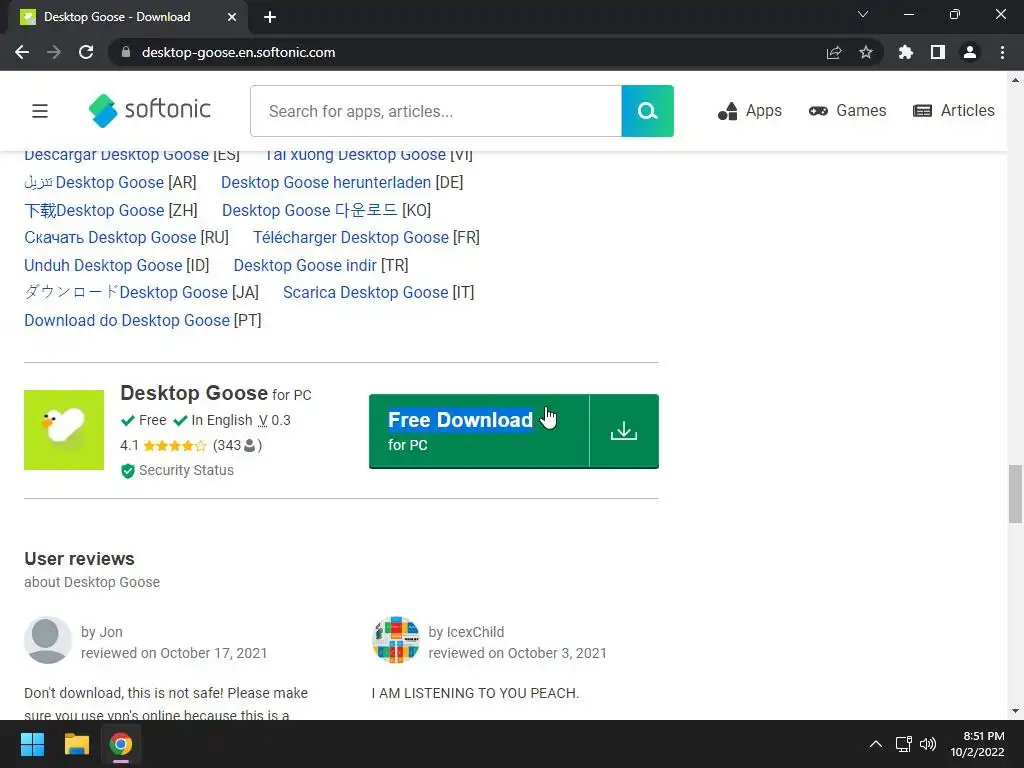
Task: Open Chrome profile avatar
Action: coord(970,52)
